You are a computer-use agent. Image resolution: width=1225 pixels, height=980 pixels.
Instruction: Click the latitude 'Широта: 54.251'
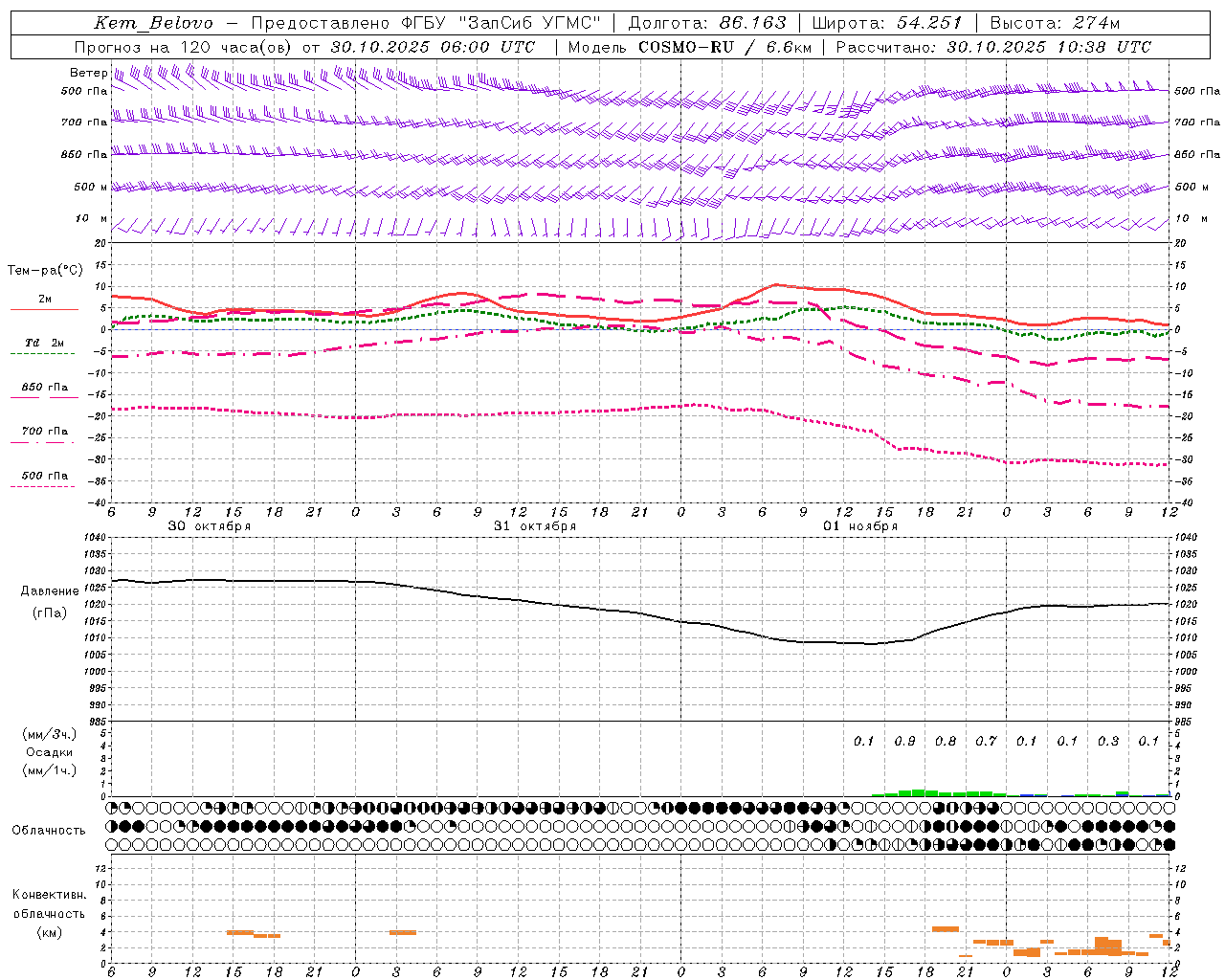pos(886,23)
